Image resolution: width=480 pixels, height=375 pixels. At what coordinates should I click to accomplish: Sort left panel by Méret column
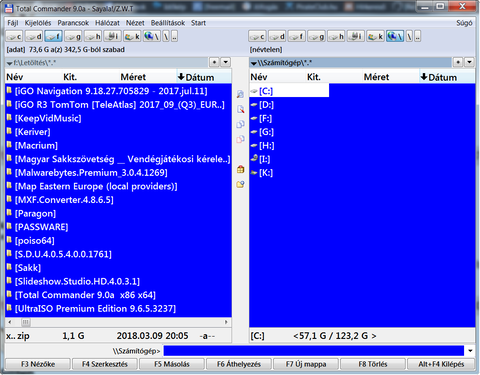148,77
